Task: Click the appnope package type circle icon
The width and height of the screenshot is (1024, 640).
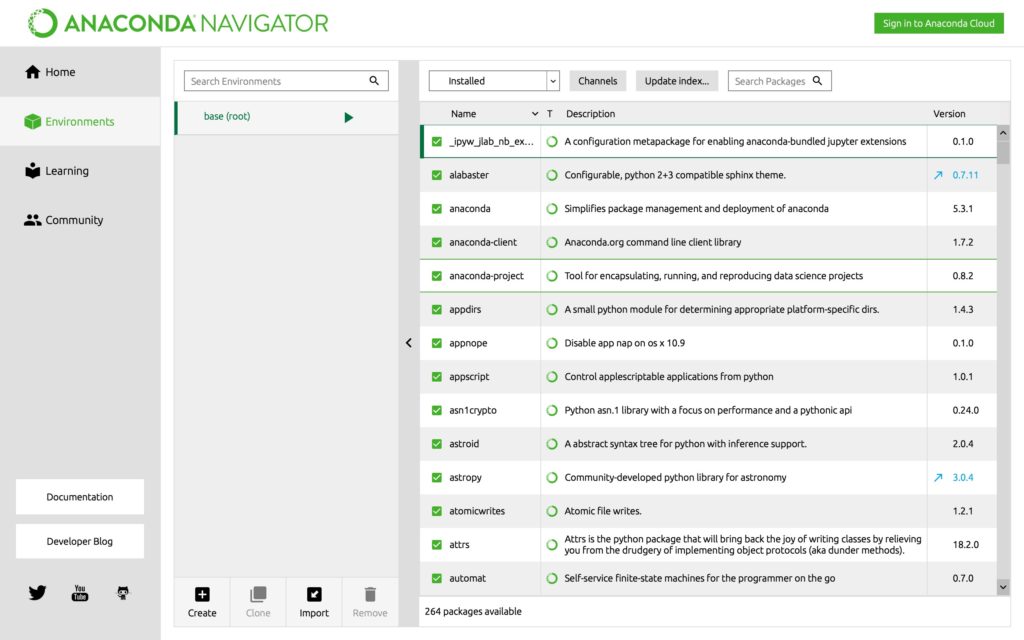Action: (552, 343)
